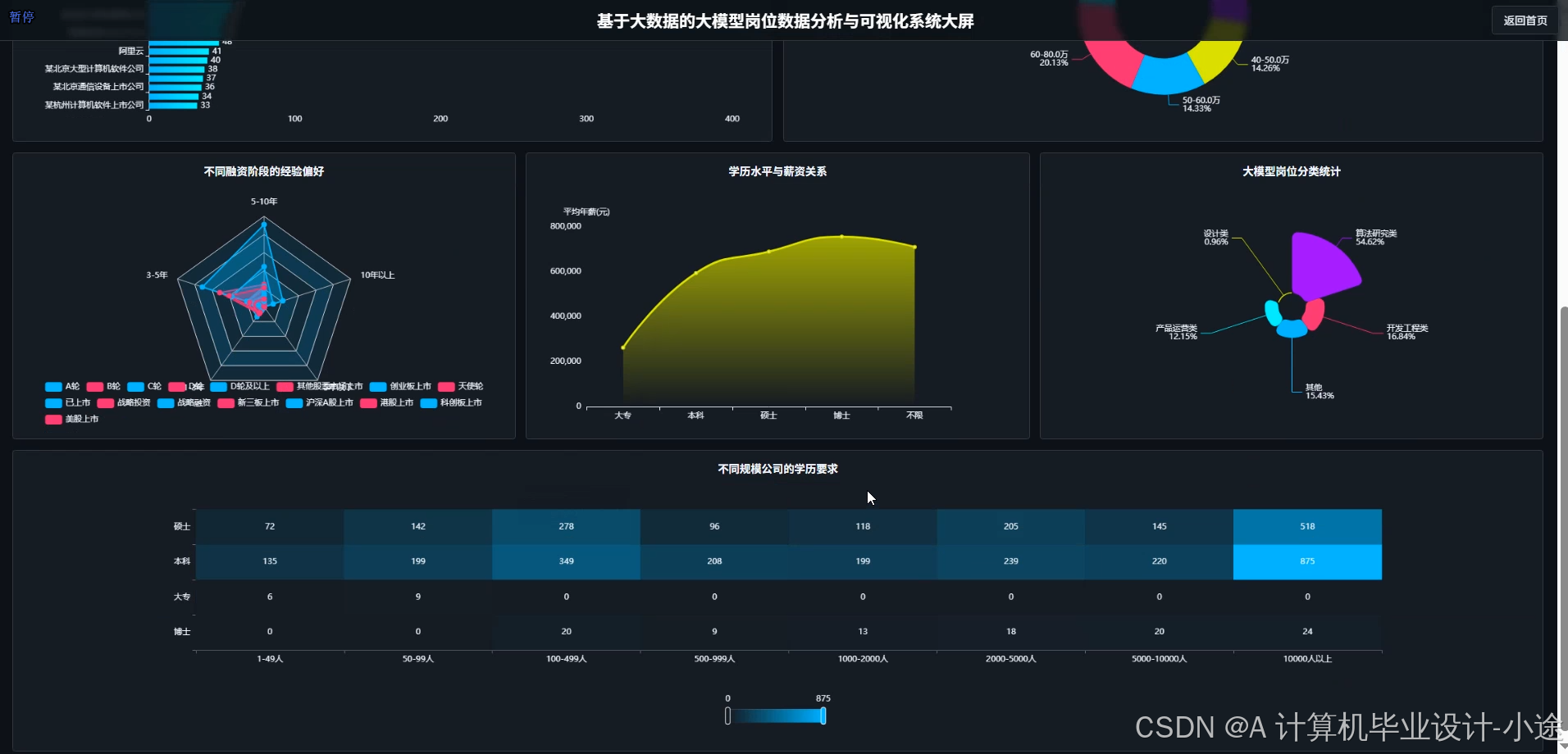
Task: Click the 算法研究类 54.62% label
Action: (x=1375, y=238)
